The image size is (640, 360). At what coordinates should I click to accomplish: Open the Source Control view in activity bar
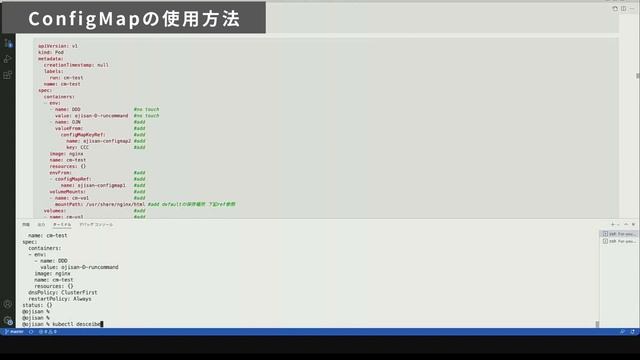click(8, 43)
